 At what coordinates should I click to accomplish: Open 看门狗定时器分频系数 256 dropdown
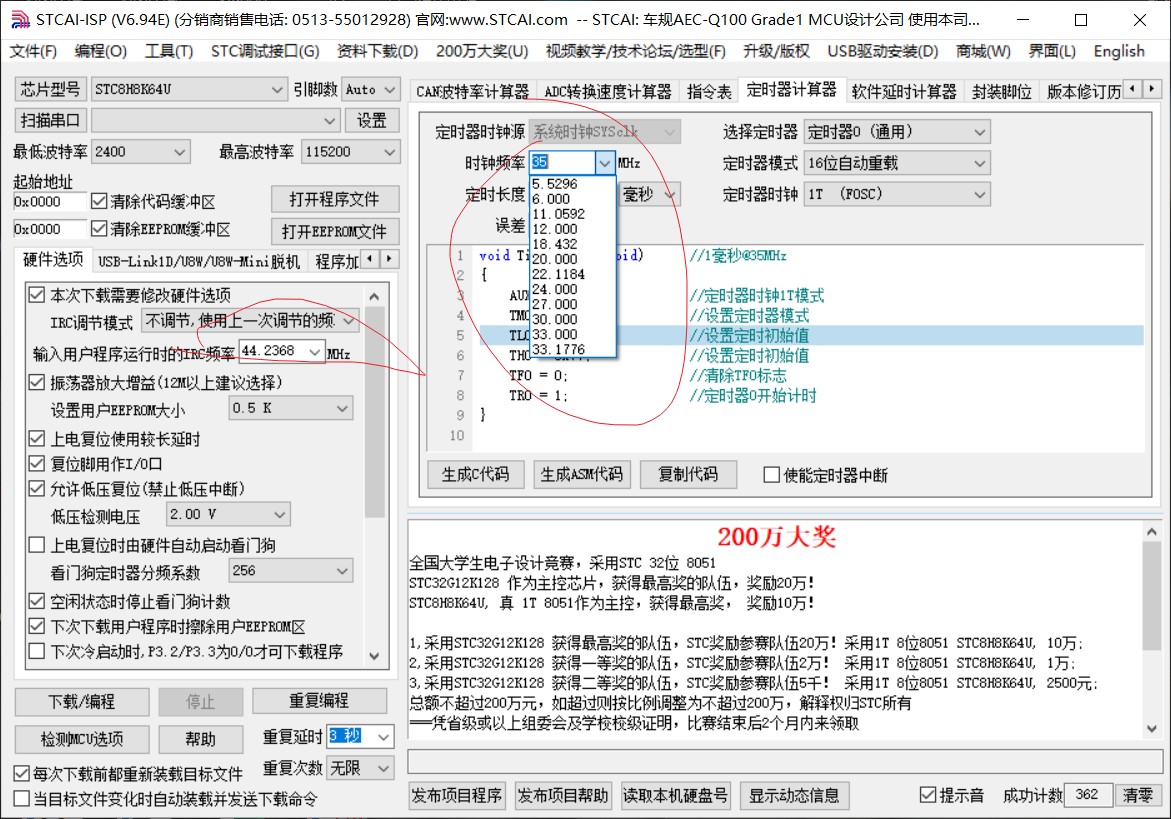pyautogui.click(x=291, y=571)
